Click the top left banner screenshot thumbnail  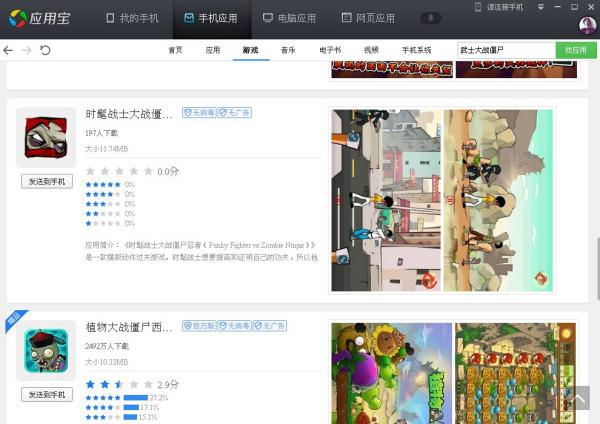tap(392, 70)
